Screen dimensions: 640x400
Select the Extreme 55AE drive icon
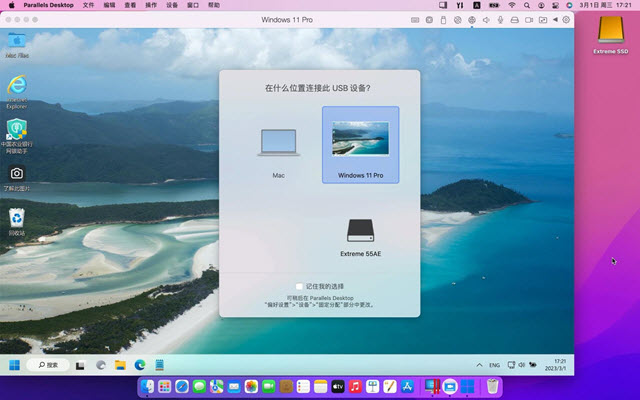click(360, 231)
